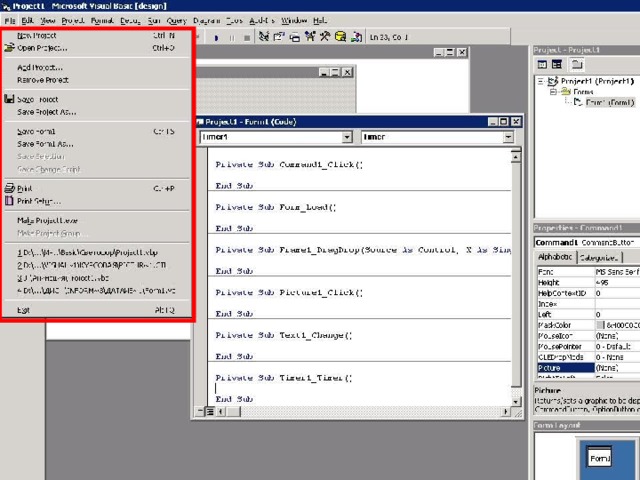Screen dimensions: 640x480
Task: Choose Save Project menu entry
Action: click(96, 100)
